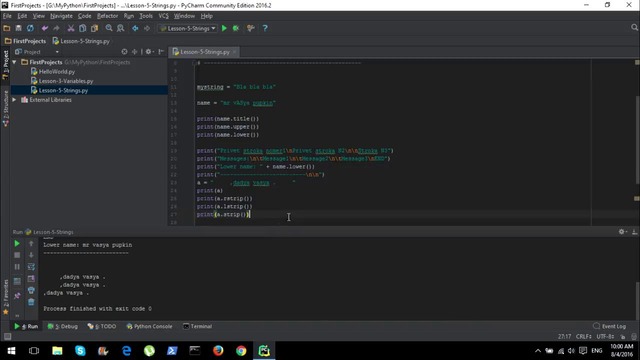Click the Save All toolbar icon
640x360 pixels.
point(18,28)
